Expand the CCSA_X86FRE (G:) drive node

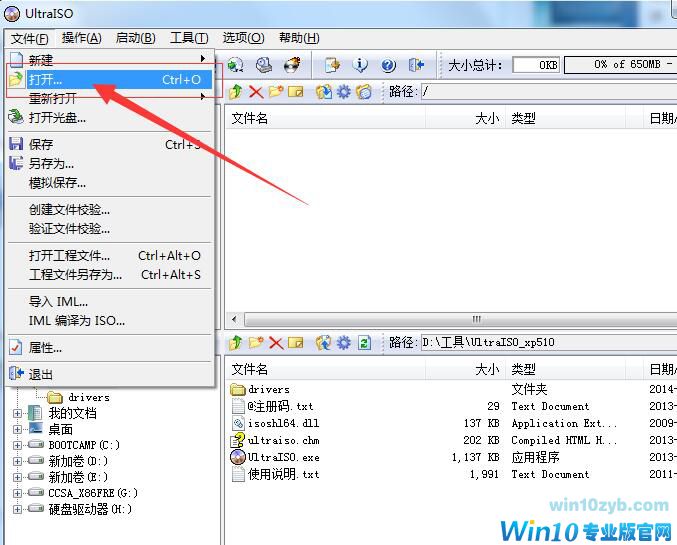coord(18,493)
